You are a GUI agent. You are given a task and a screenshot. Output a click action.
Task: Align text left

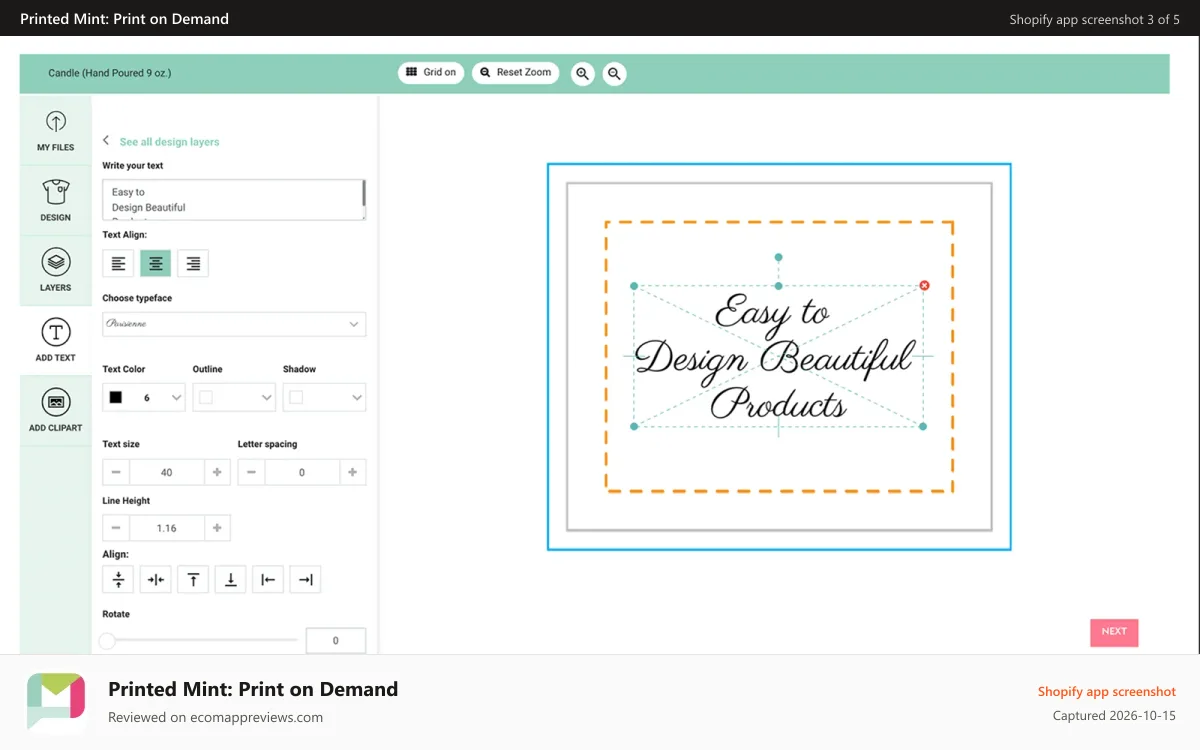click(x=119, y=263)
